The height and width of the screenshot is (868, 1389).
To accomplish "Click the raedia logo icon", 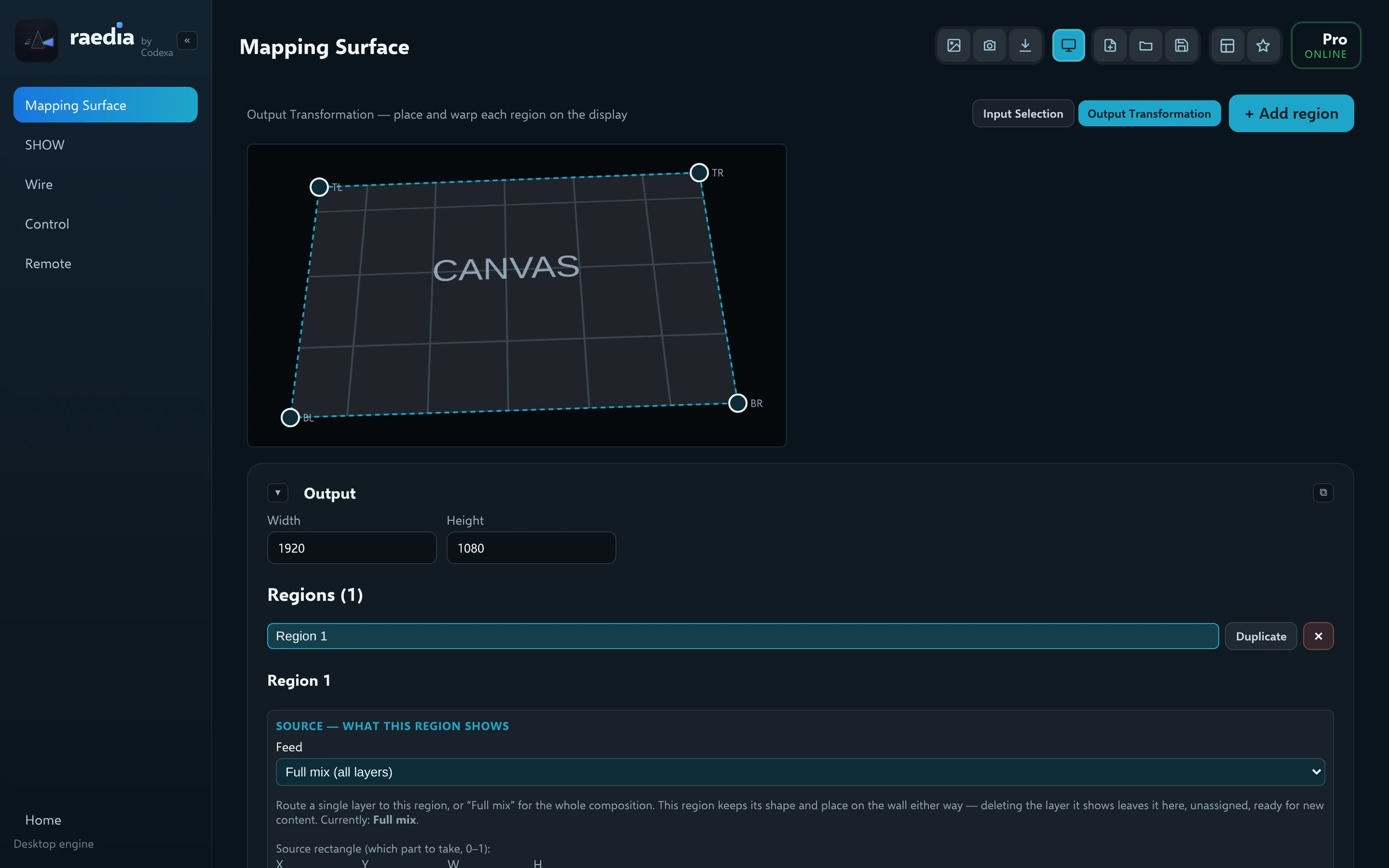I will pyautogui.click(x=36, y=41).
